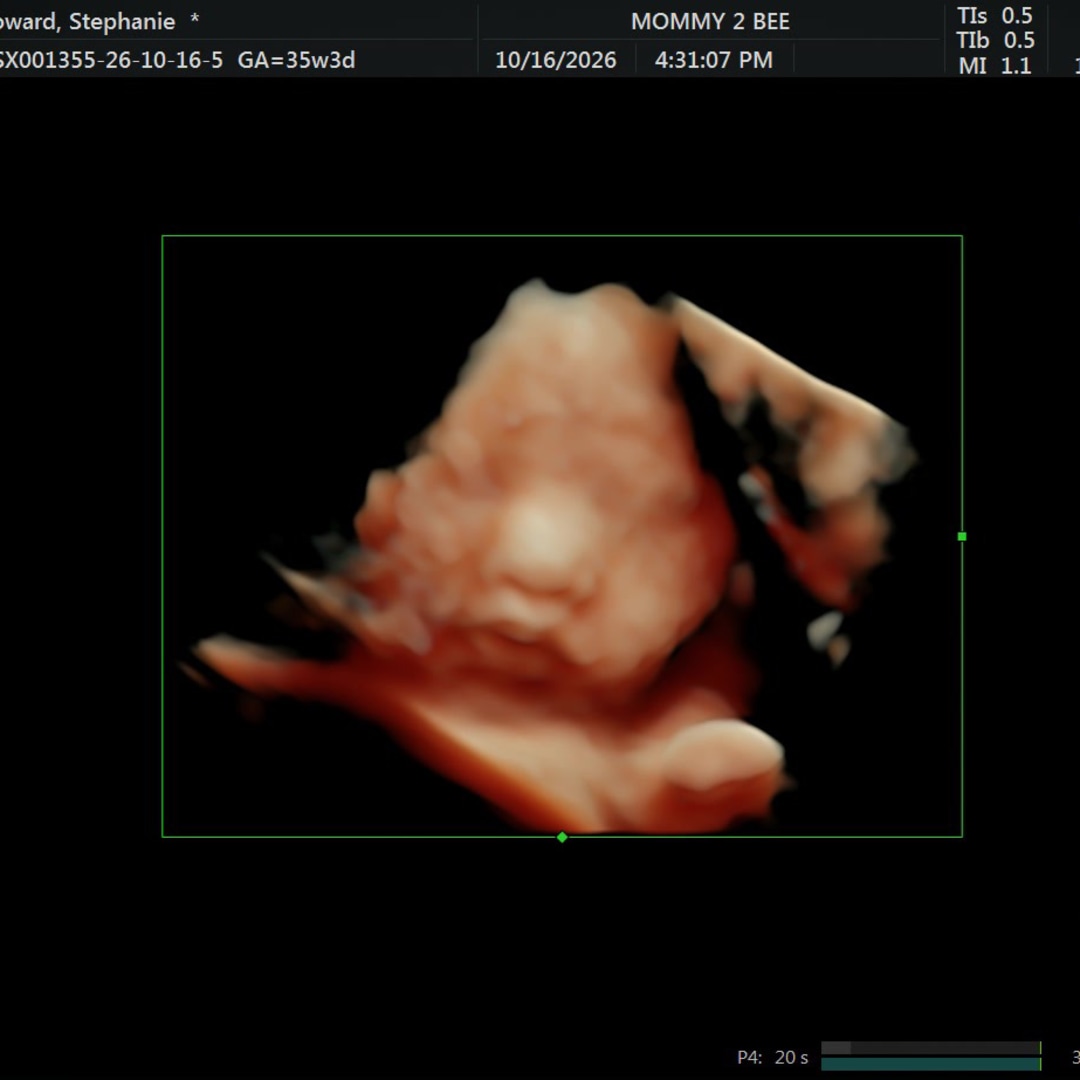Click the time "4:31:07 PM"

click(714, 60)
